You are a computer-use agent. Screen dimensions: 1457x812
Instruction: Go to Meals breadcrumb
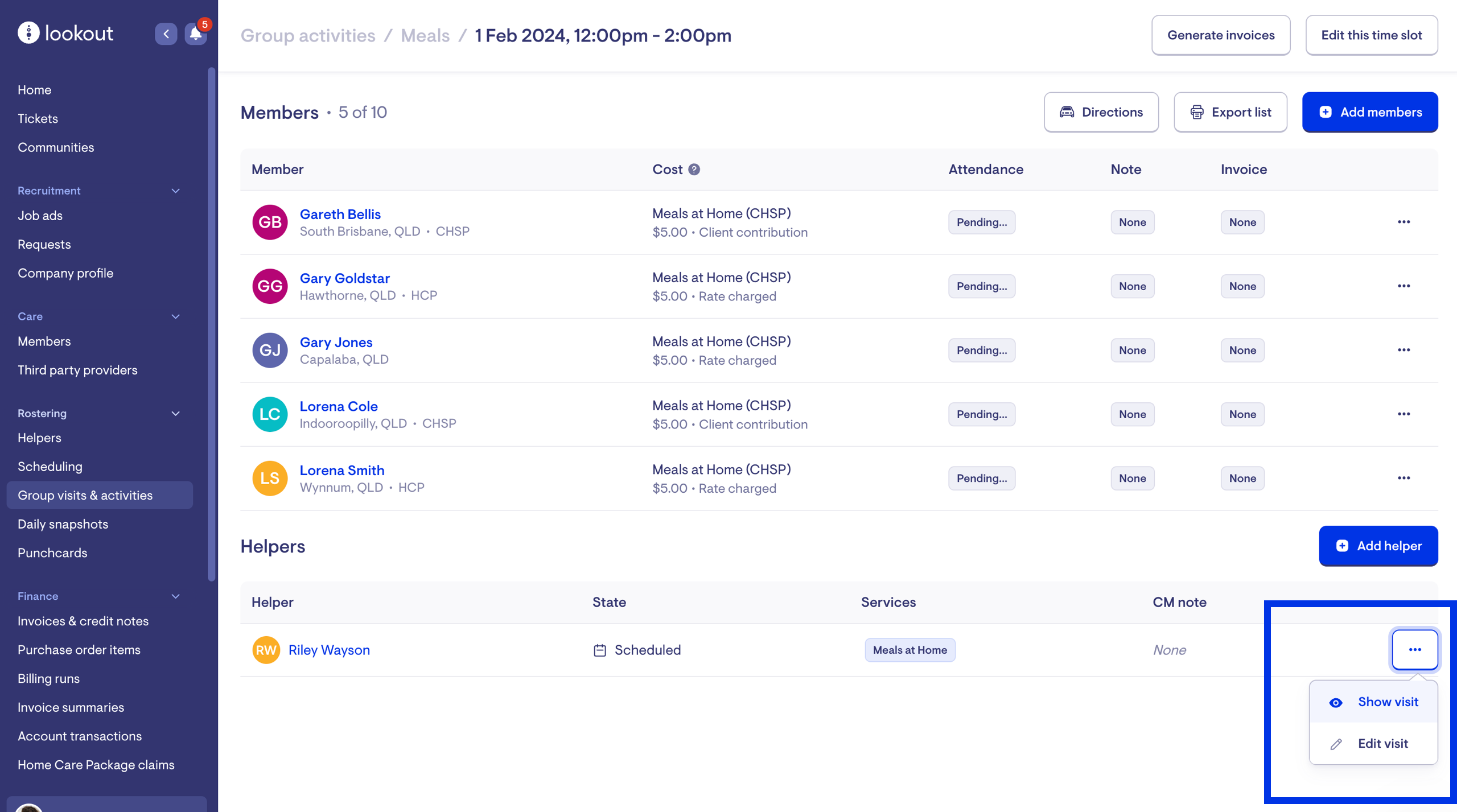click(425, 35)
